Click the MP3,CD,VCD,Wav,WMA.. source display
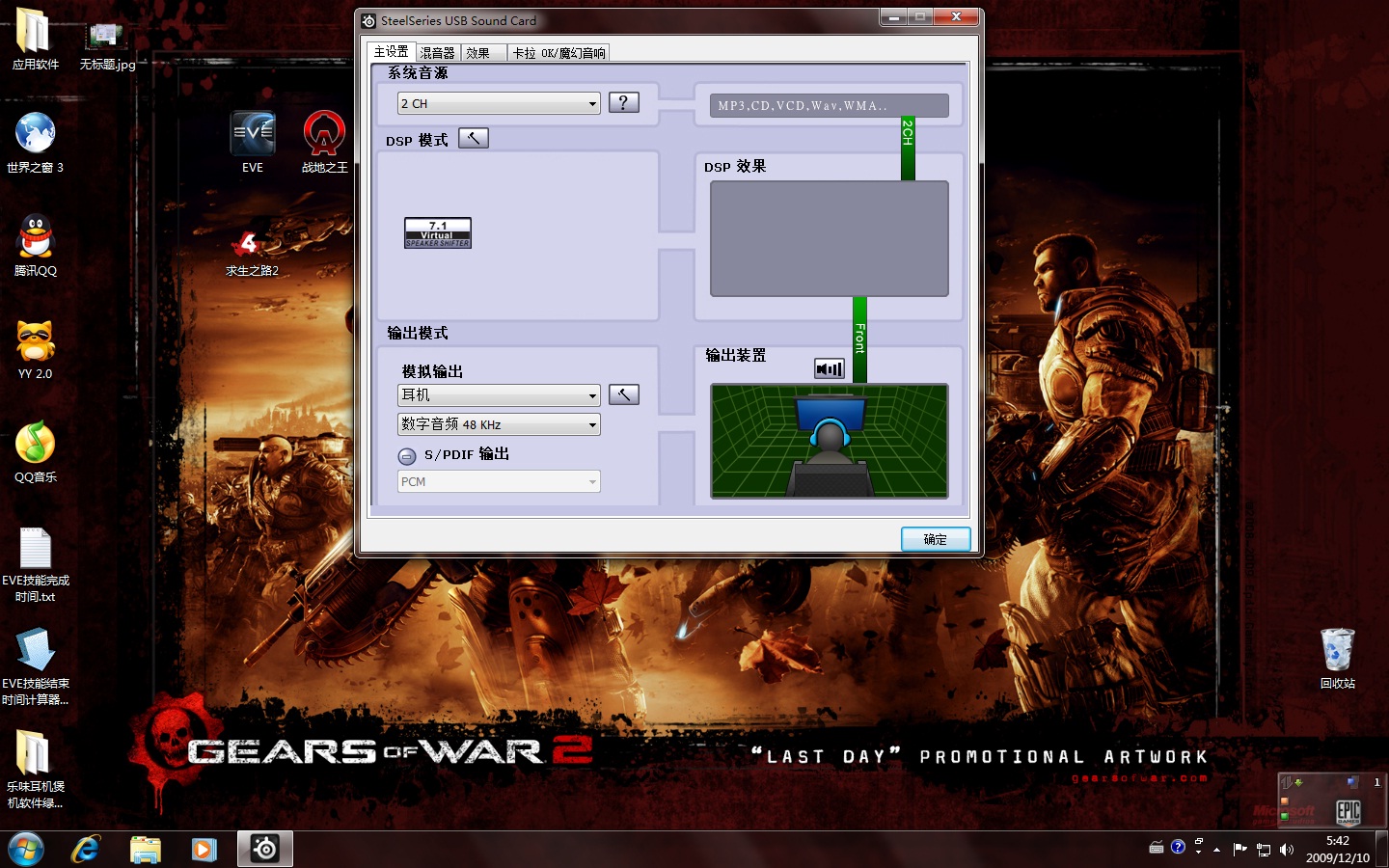Screen dimensions: 1389x868 (x=830, y=105)
